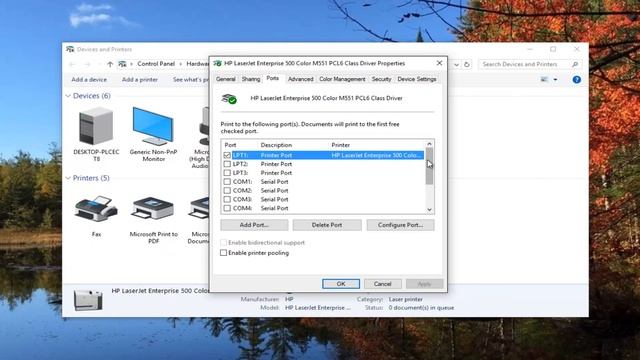This screenshot has height=360, width=640.
Task: Click Add a printer in the toolbar
Action: pos(140,80)
